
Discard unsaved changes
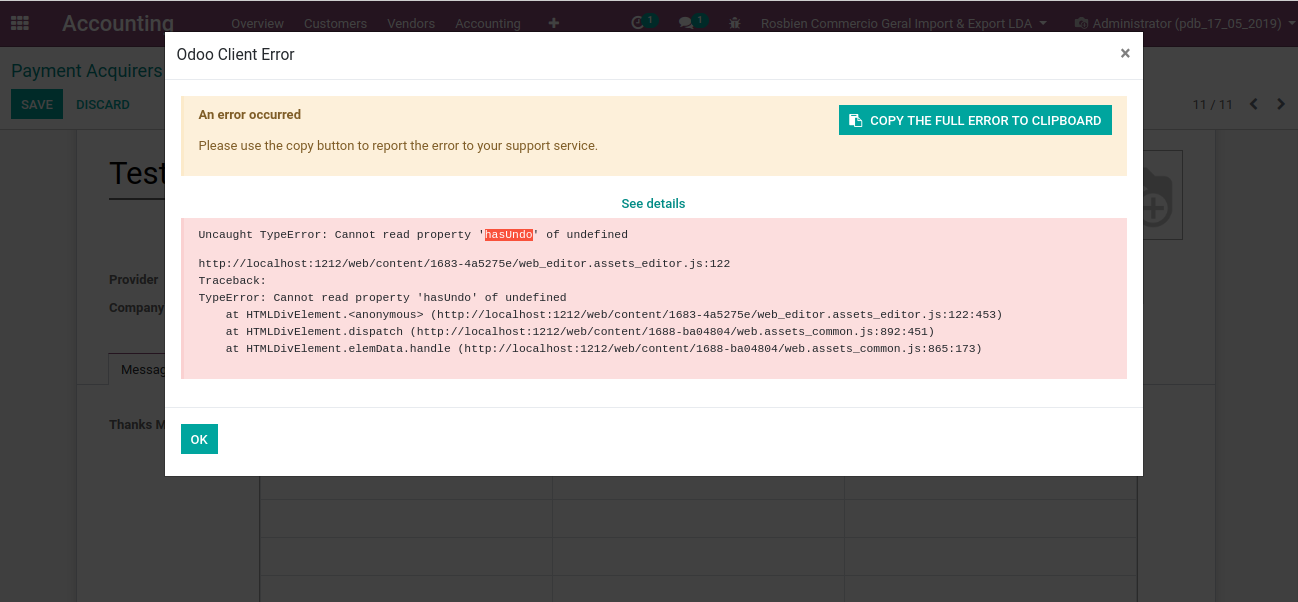pyautogui.click(x=102, y=103)
